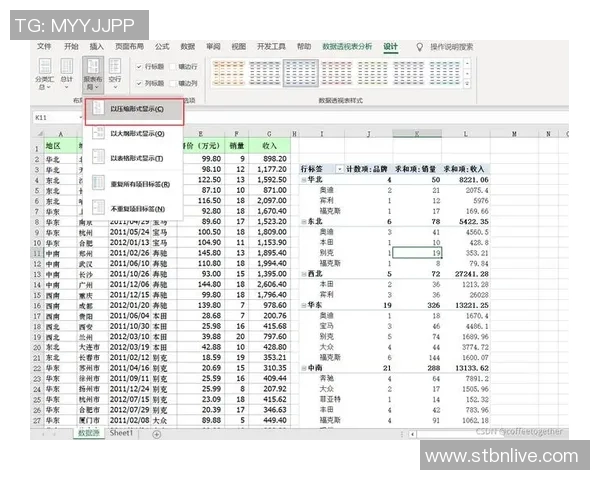
Task: Select pivot cell with value 27241.28
Action: (466, 274)
